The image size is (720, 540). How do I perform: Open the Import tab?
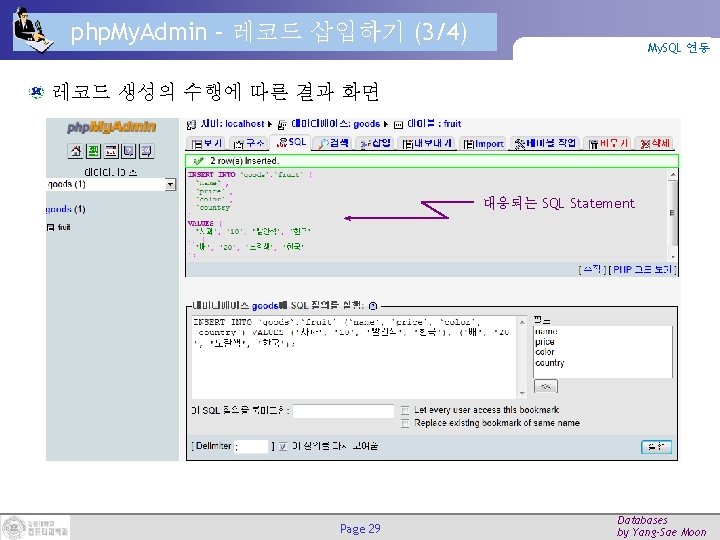pos(483,144)
